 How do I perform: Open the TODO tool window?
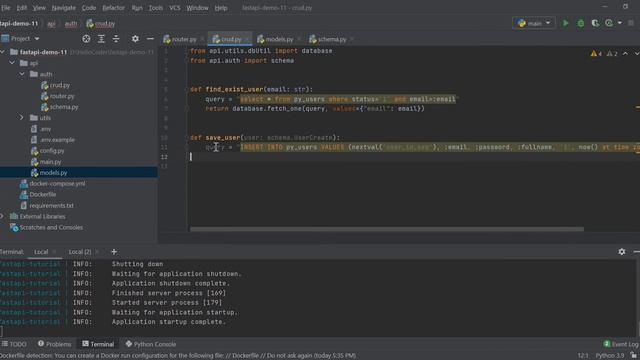pos(15,344)
